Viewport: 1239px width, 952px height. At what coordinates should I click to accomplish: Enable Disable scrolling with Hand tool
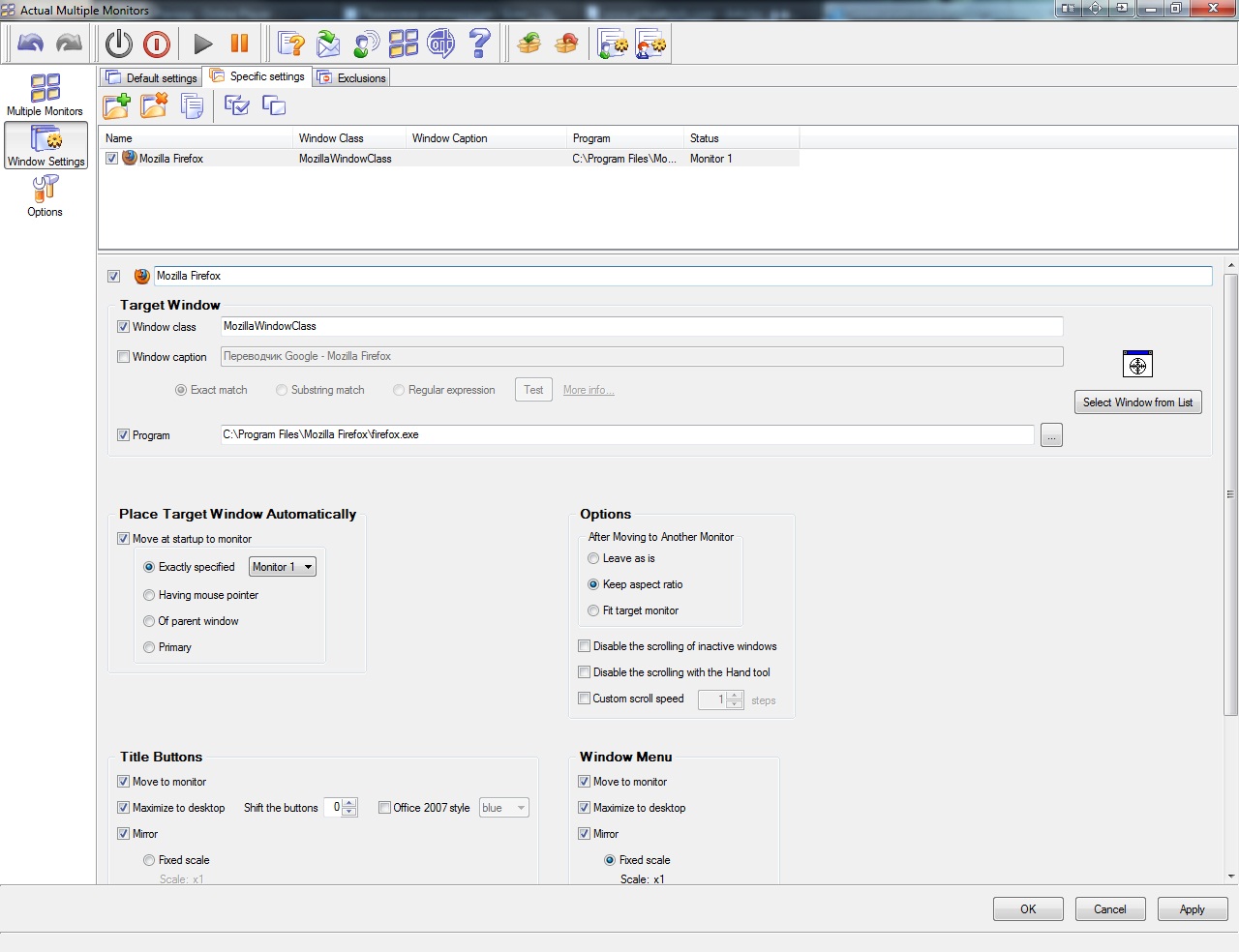tap(584, 672)
